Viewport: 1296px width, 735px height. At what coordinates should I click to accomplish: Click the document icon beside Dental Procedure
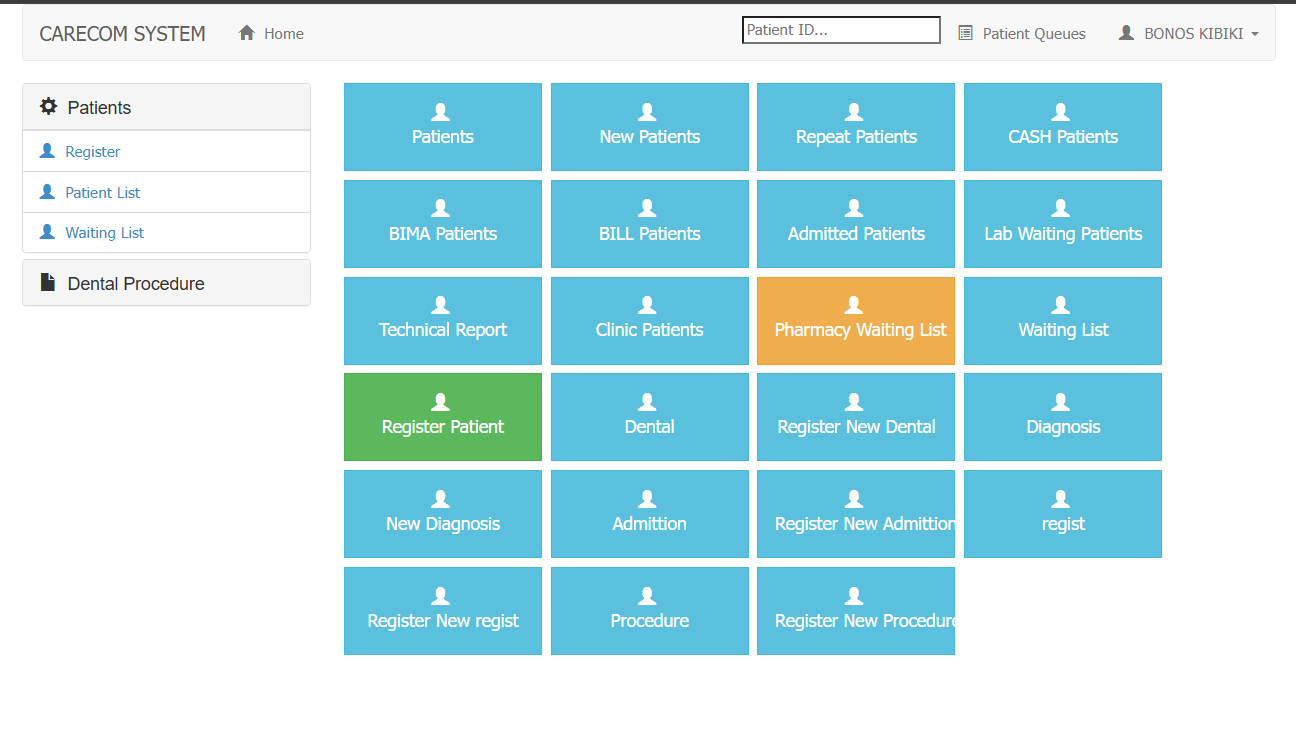tap(47, 282)
